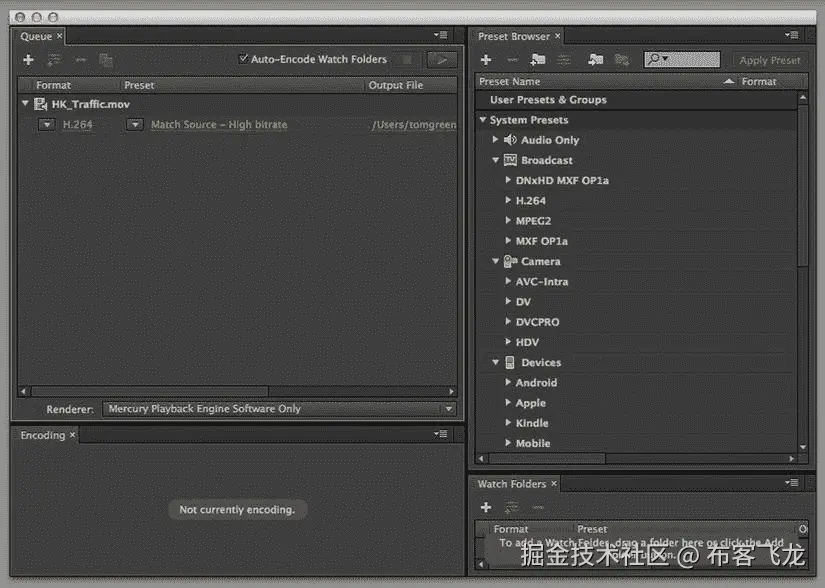
Task: Collapse Broadcast preset category
Action: point(495,160)
